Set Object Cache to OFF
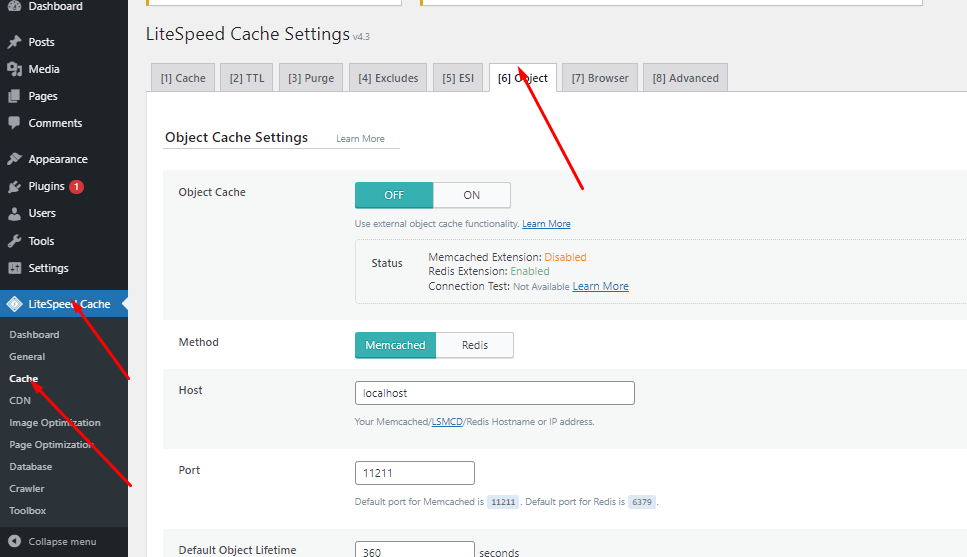This screenshot has width=967, height=557. 394,195
